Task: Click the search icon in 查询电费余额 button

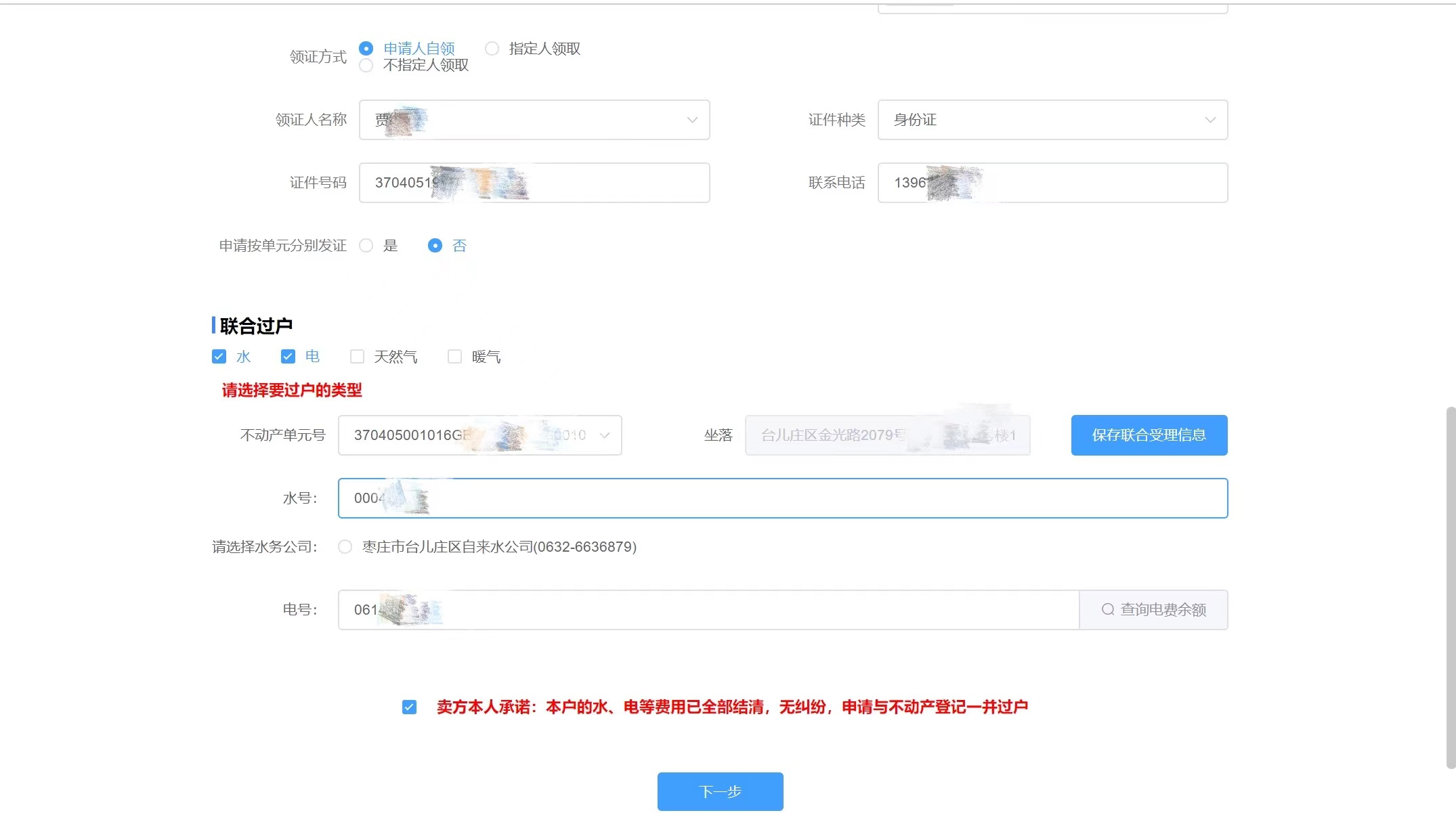Action: tap(1108, 609)
